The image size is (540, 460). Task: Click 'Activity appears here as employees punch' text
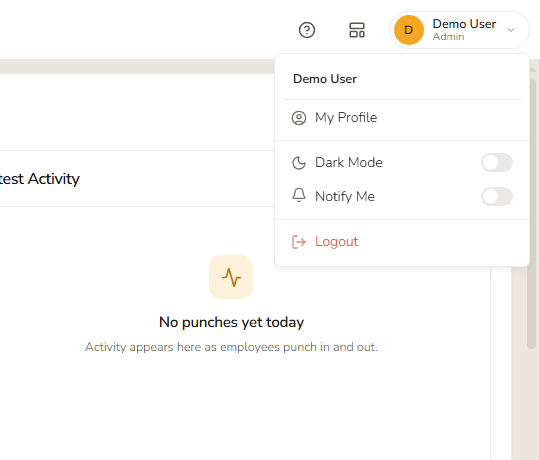pyautogui.click(x=231, y=347)
